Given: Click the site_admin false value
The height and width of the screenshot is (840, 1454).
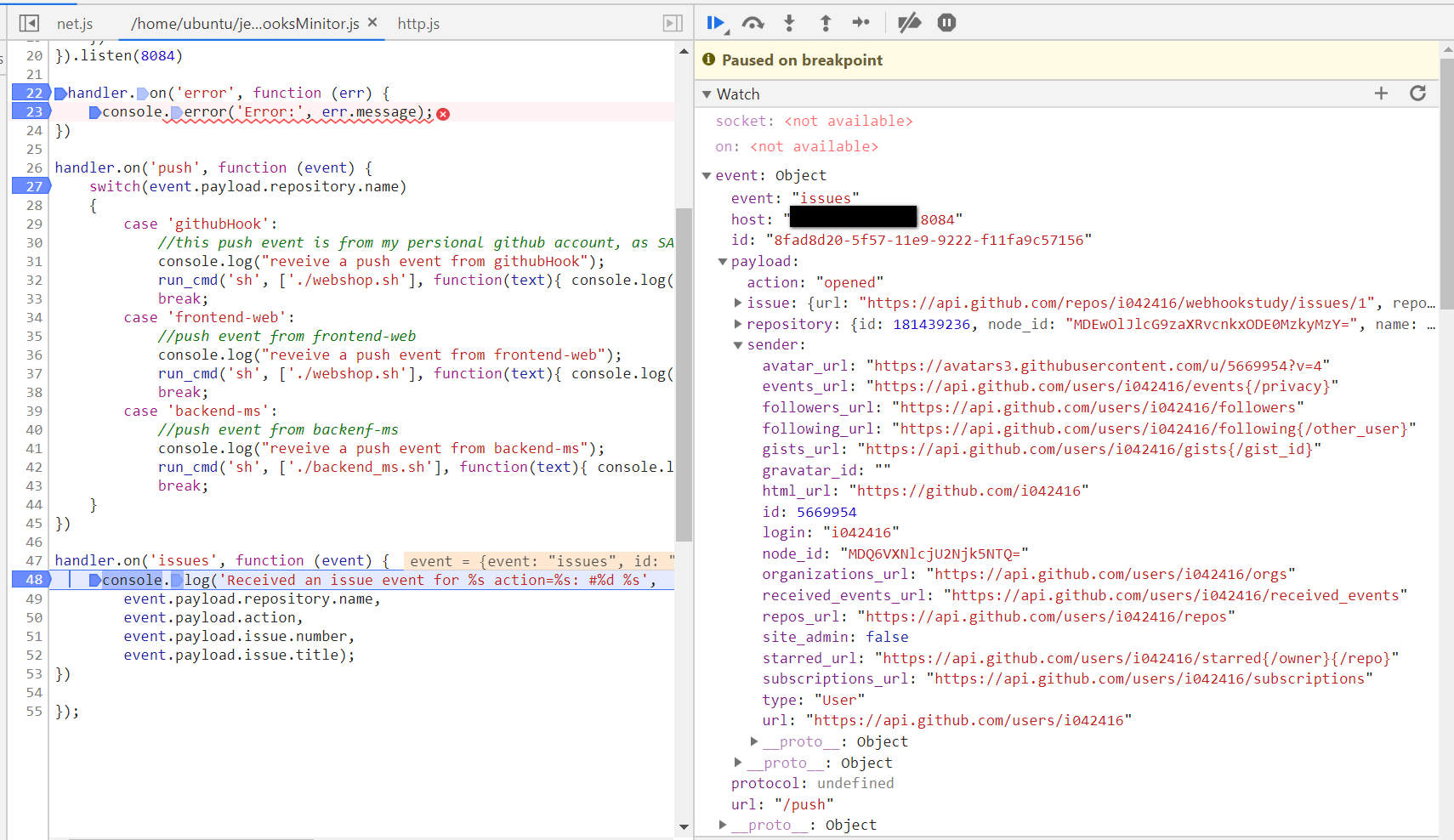Looking at the screenshot, I should pyautogui.click(x=887, y=637).
